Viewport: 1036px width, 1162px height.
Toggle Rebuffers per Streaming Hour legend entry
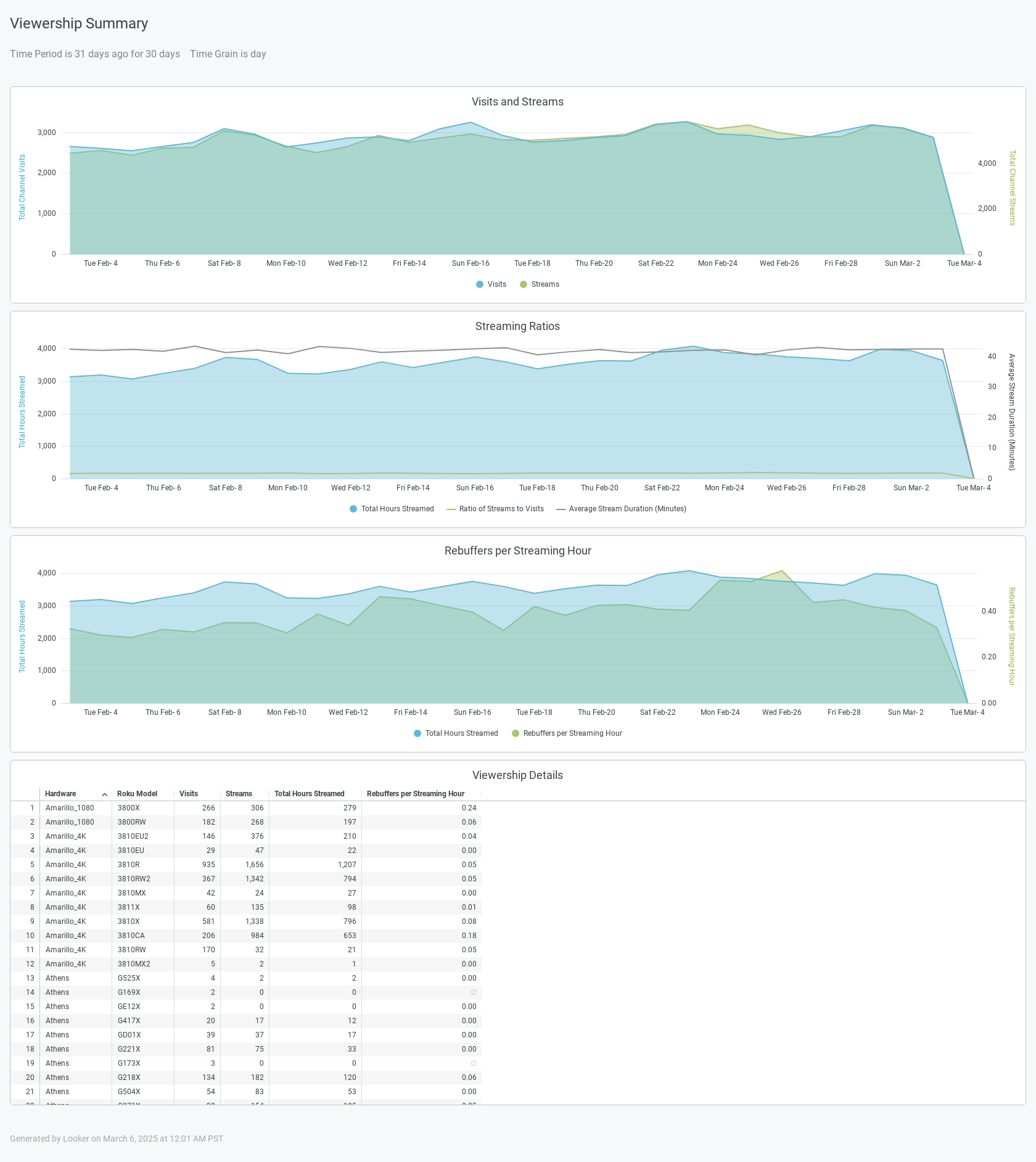[x=567, y=733]
